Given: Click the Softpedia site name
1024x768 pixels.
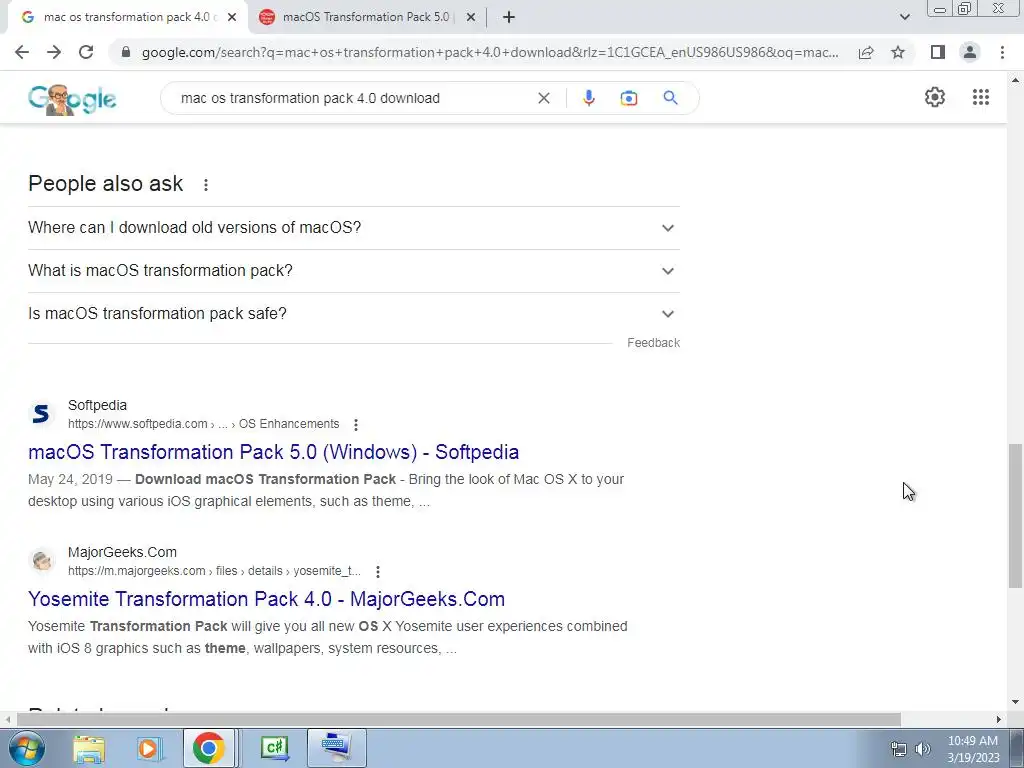Looking at the screenshot, I should point(97,405).
